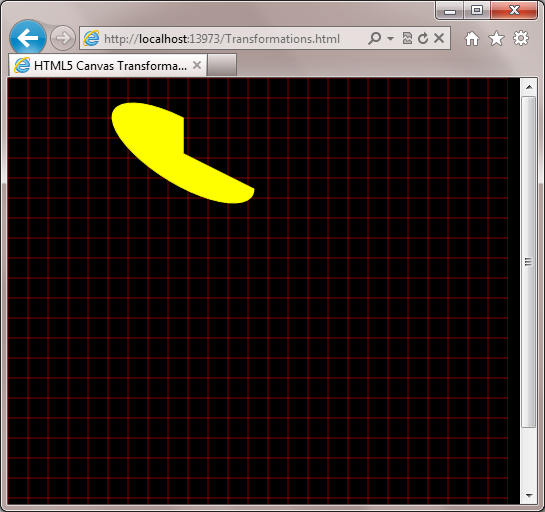Click the vertical scrollbar thumb

(529, 262)
